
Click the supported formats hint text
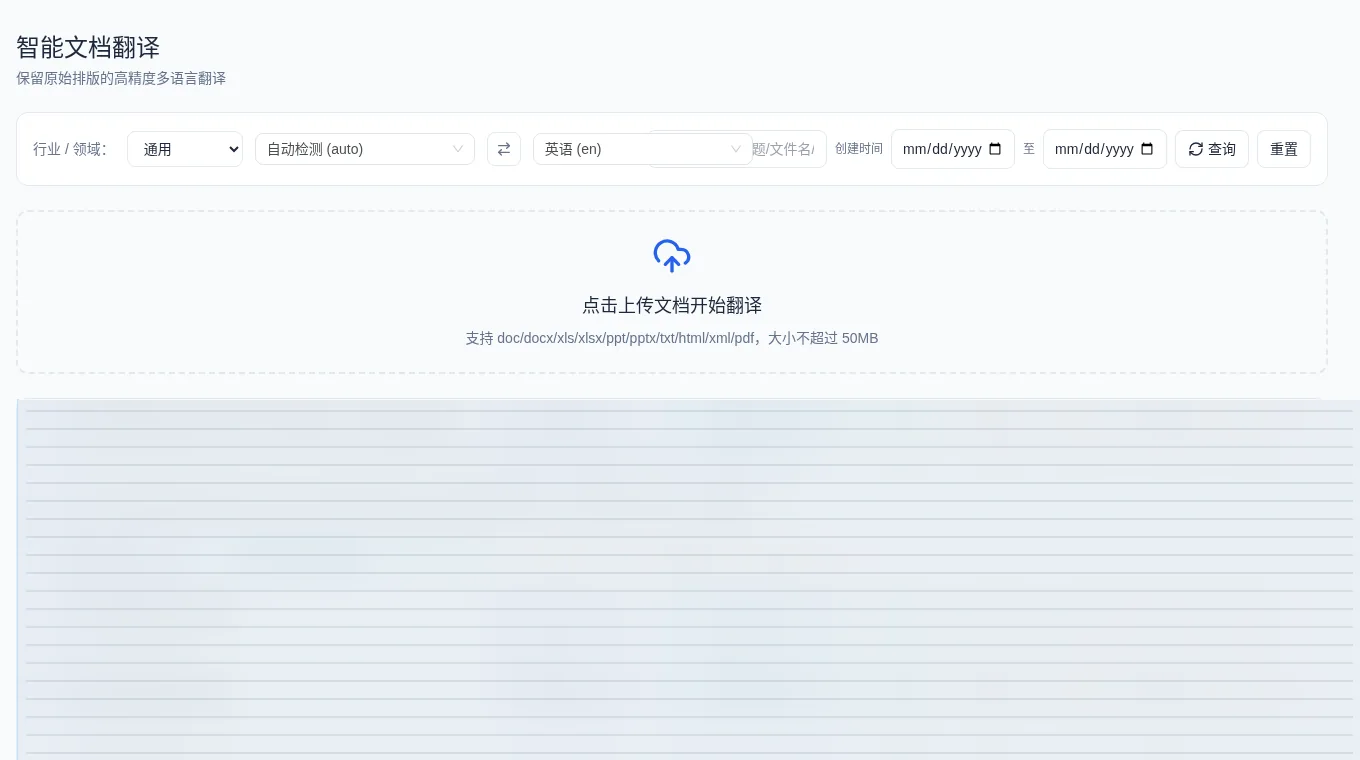(x=672, y=338)
